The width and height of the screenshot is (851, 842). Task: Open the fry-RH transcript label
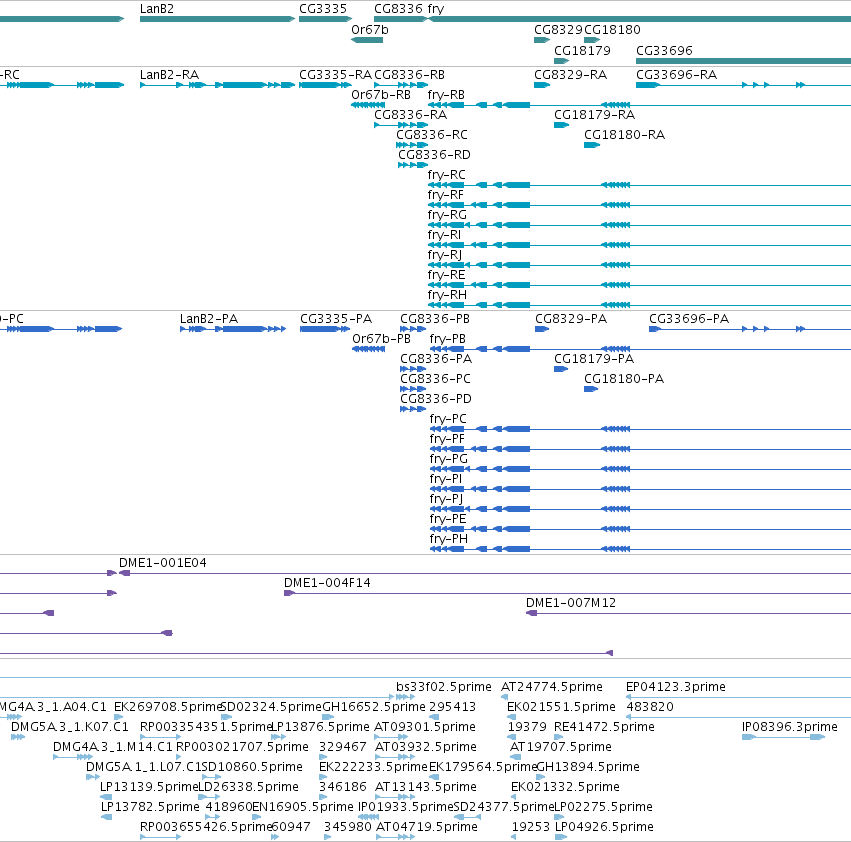pyautogui.click(x=447, y=295)
